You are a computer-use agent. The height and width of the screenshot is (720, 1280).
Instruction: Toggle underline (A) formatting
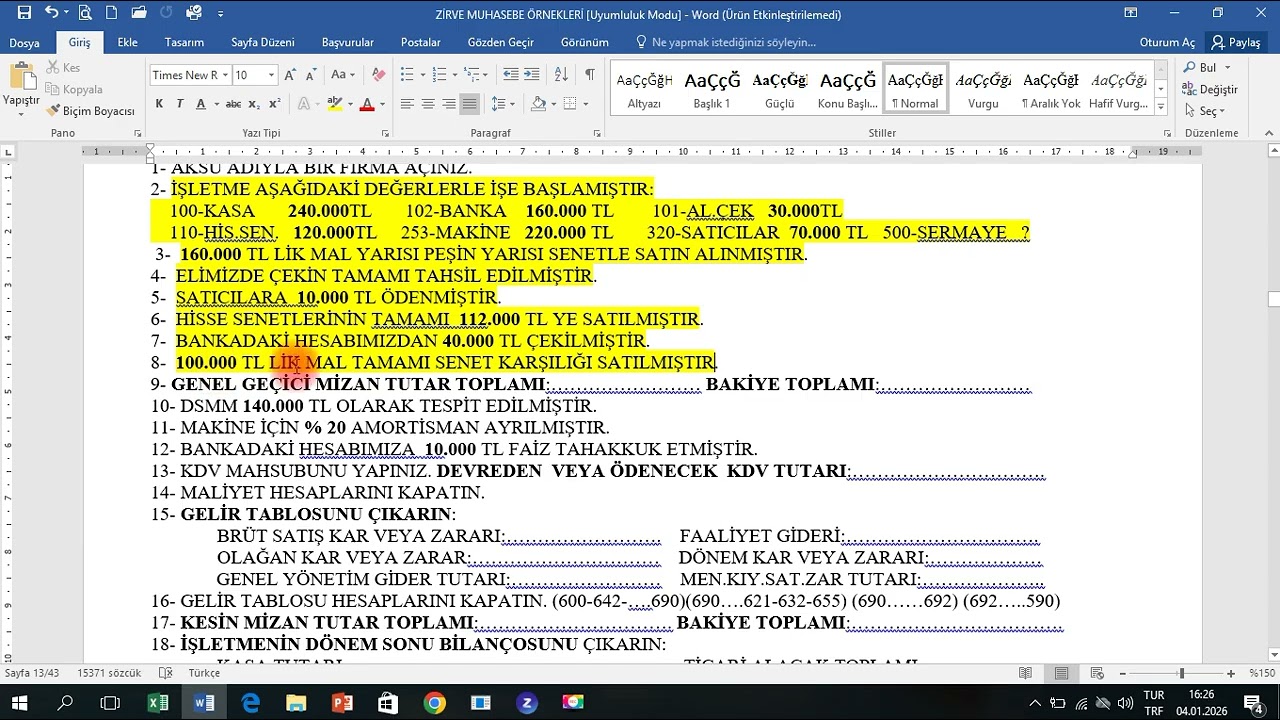click(x=201, y=104)
